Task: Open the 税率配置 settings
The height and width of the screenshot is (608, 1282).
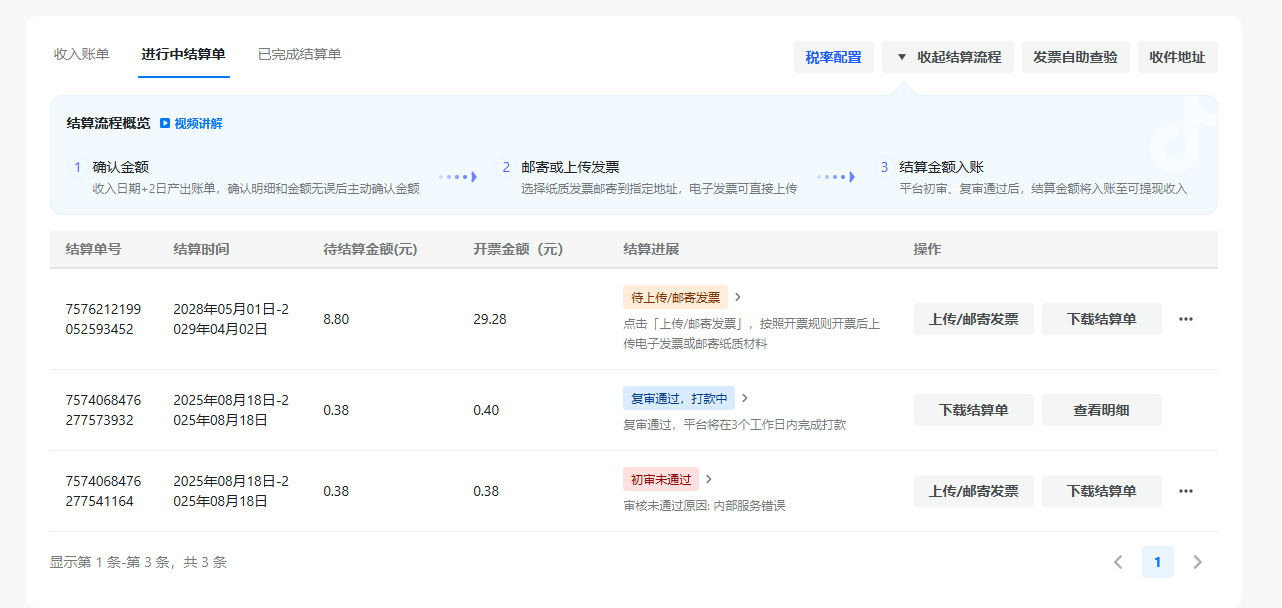Action: click(x=833, y=57)
